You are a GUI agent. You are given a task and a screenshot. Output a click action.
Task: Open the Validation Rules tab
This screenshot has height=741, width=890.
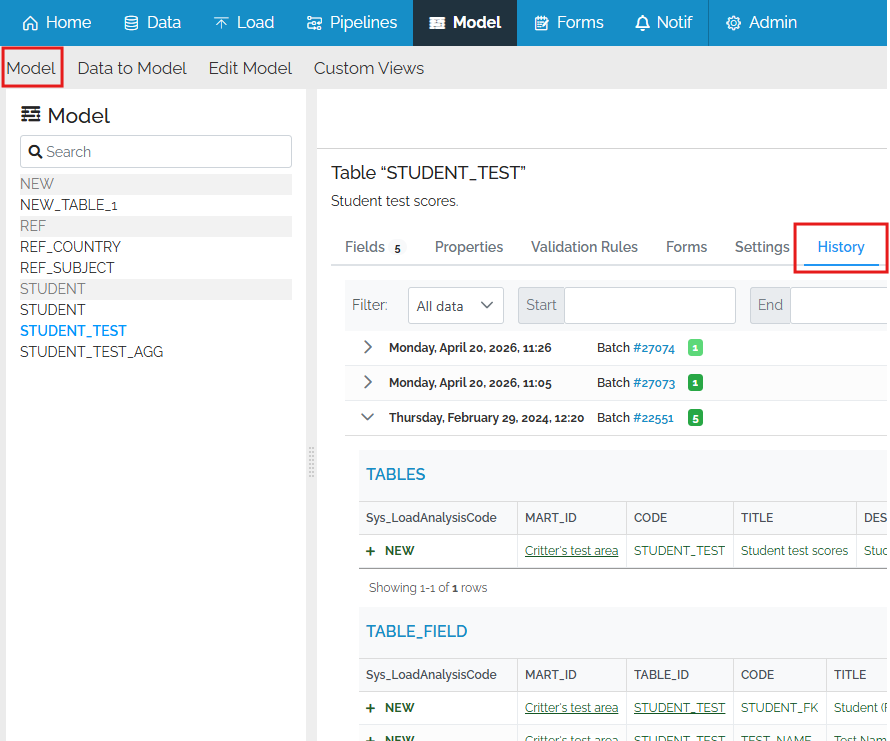click(584, 247)
